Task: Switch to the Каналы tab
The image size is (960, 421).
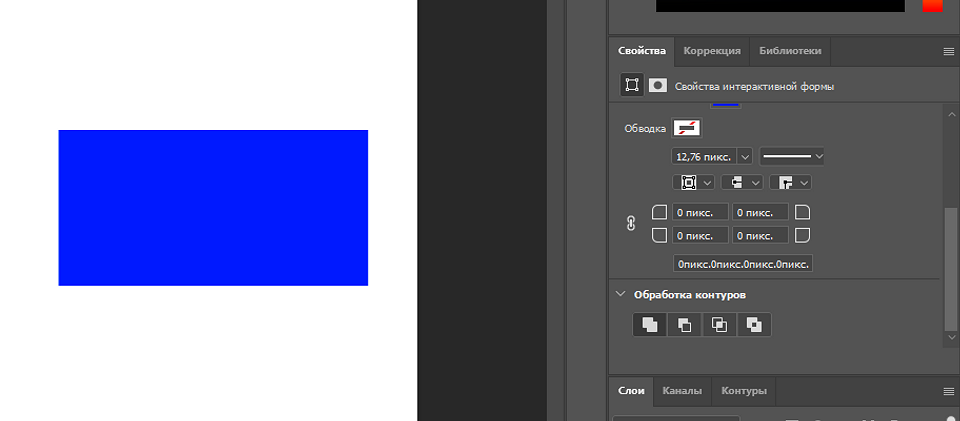Action: point(682,391)
